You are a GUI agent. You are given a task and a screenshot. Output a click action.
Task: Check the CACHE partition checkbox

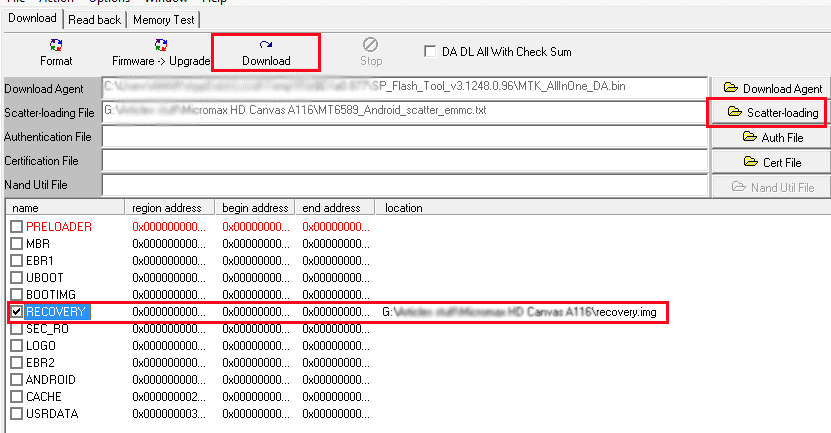pos(16,396)
